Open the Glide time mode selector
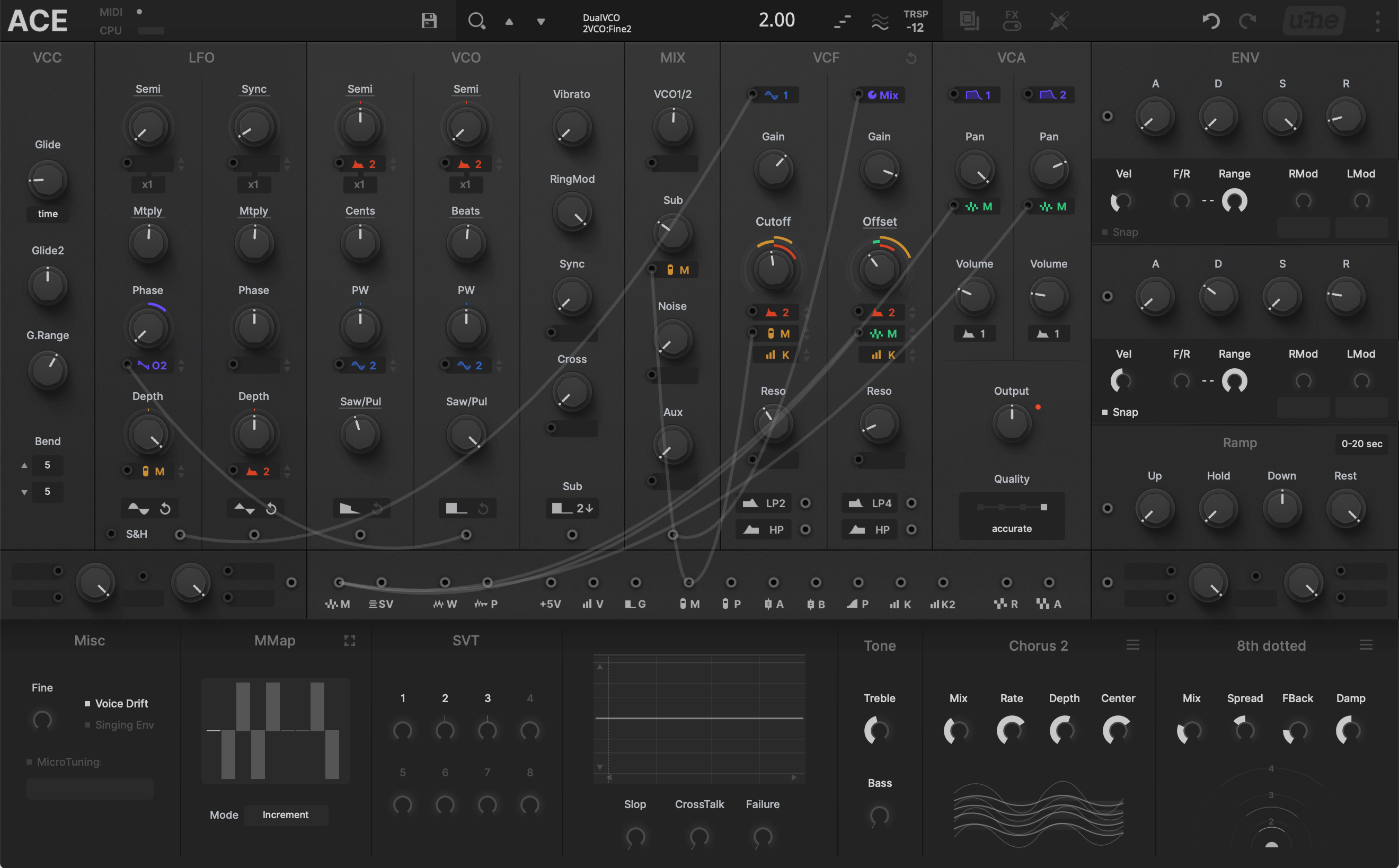Image resolution: width=1399 pixels, height=868 pixels. 48,214
